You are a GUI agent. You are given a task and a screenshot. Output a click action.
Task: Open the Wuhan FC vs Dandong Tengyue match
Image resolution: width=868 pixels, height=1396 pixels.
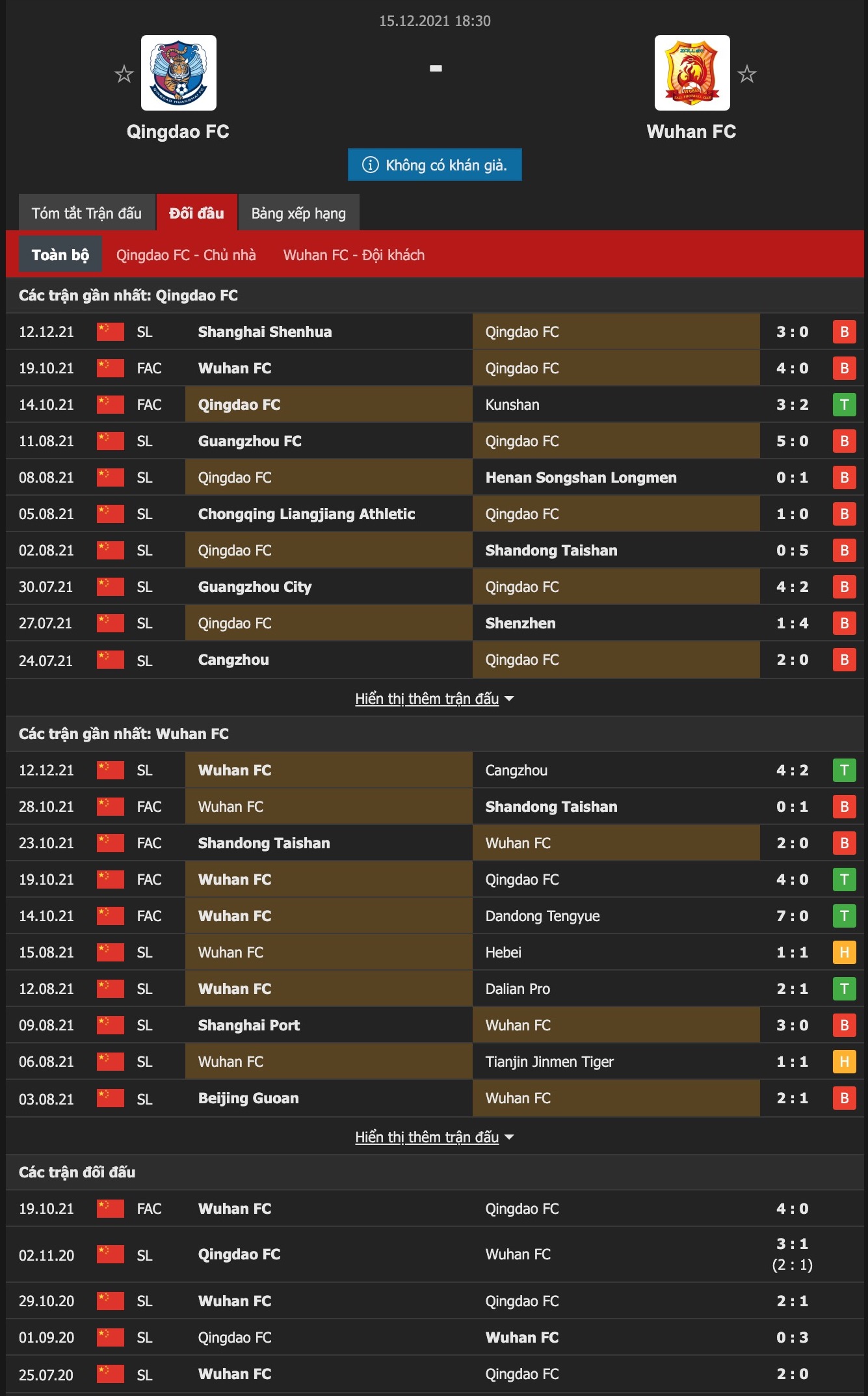(x=434, y=916)
